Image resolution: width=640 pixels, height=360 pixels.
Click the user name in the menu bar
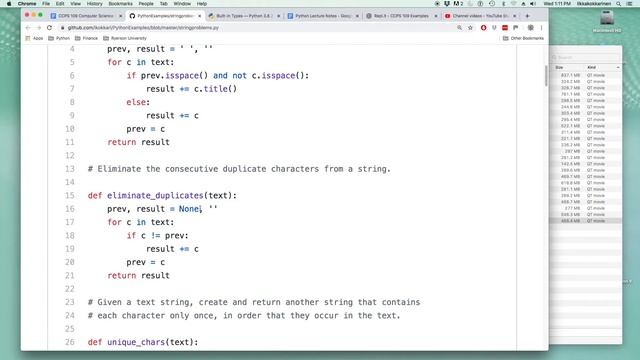click(594, 4)
